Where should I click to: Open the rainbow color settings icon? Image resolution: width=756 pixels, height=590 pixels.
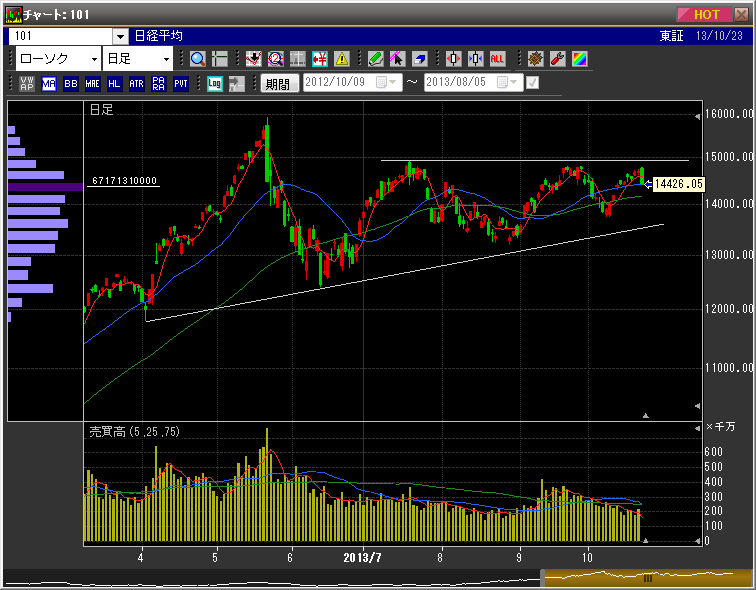tap(580, 59)
